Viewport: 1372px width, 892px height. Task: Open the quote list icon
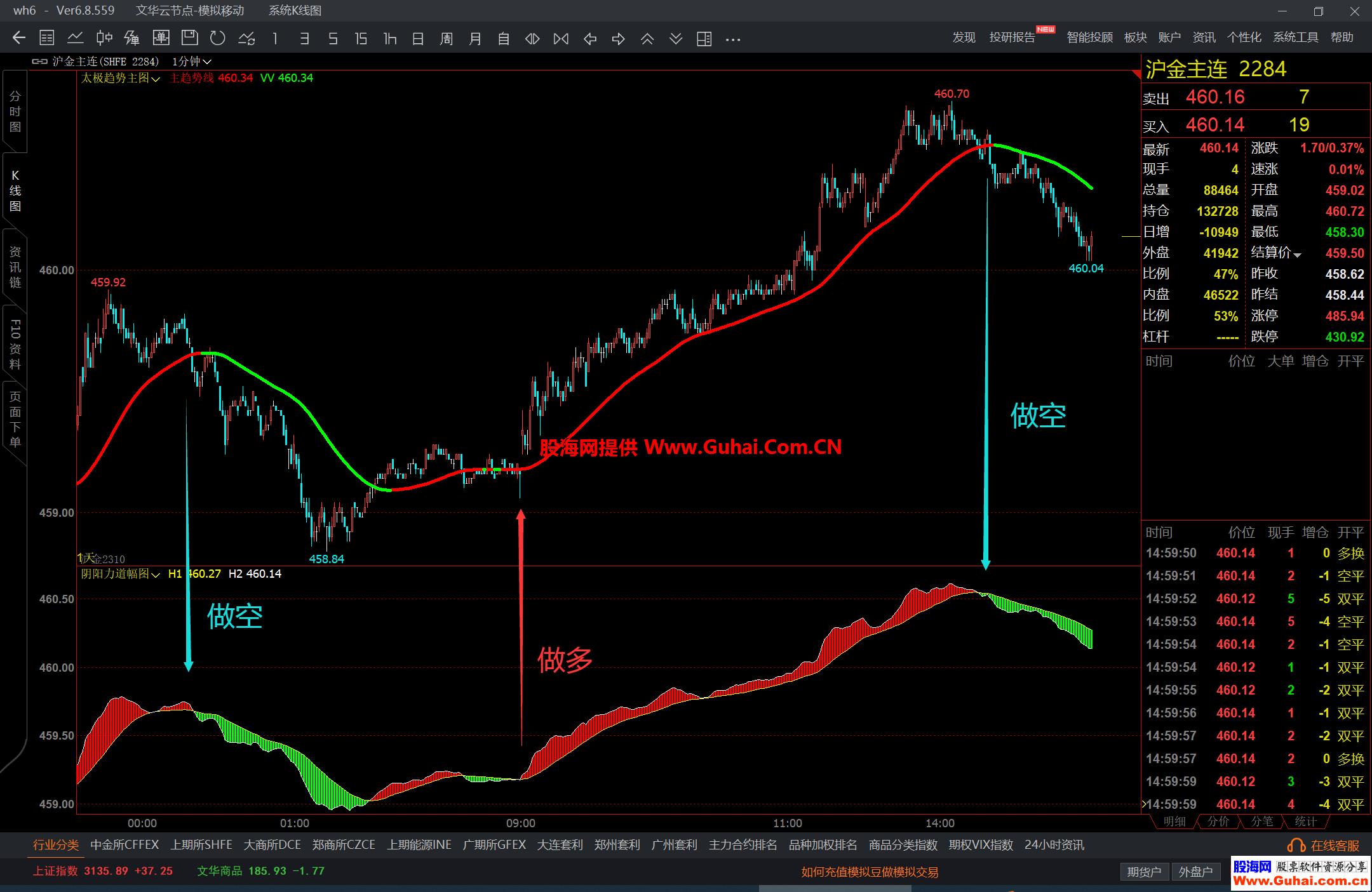point(47,38)
